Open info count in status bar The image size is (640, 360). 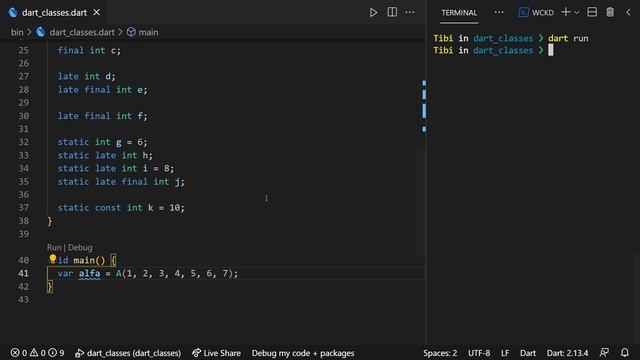pyautogui.click(x=56, y=353)
